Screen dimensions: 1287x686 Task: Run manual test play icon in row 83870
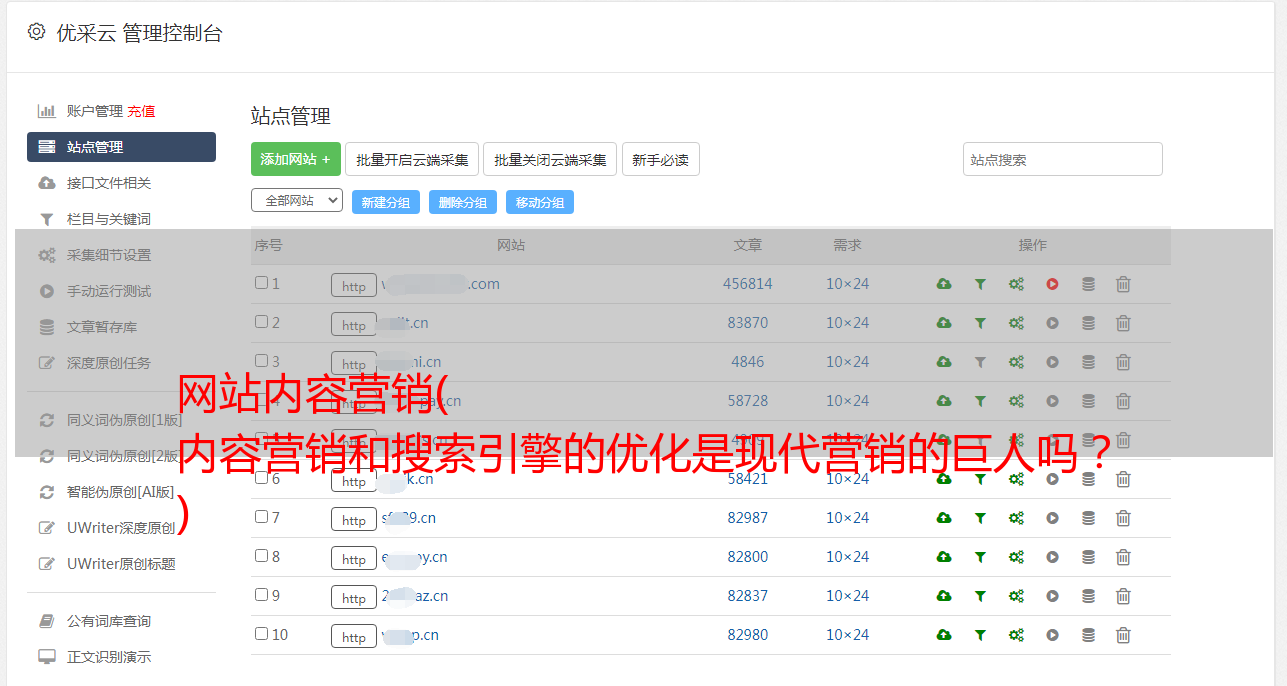(x=1052, y=323)
